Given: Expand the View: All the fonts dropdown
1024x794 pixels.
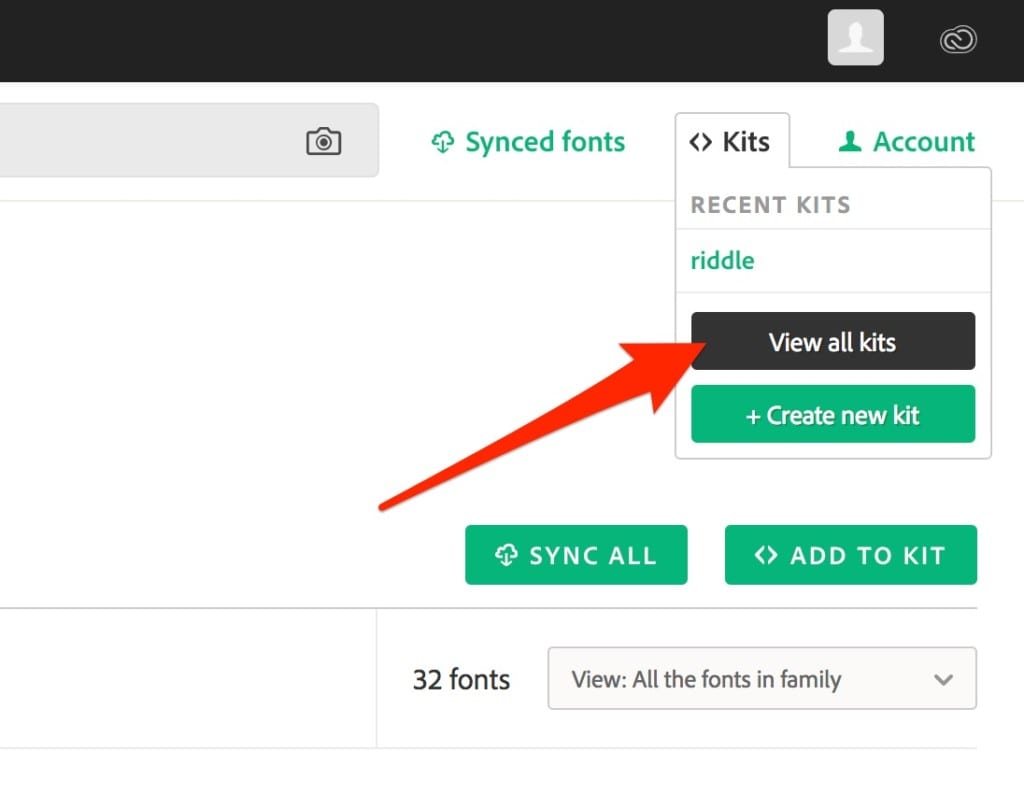Looking at the screenshot, I should click(762, 678).
